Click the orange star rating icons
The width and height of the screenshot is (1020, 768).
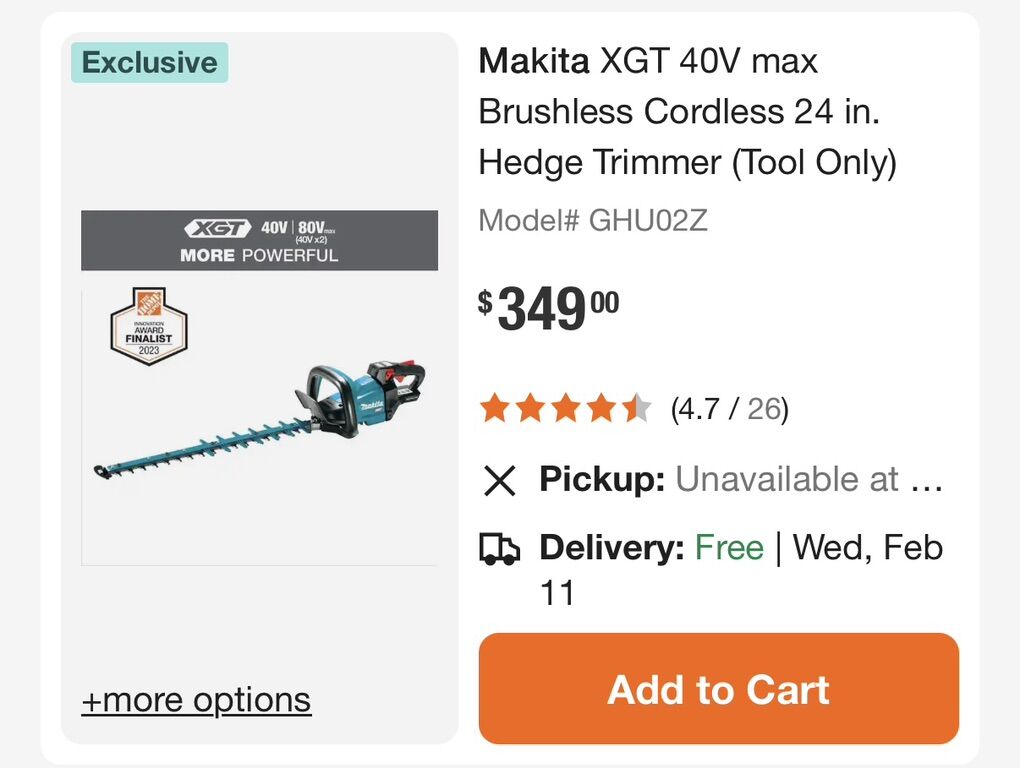pyautogui.click(x=565, y=409)
